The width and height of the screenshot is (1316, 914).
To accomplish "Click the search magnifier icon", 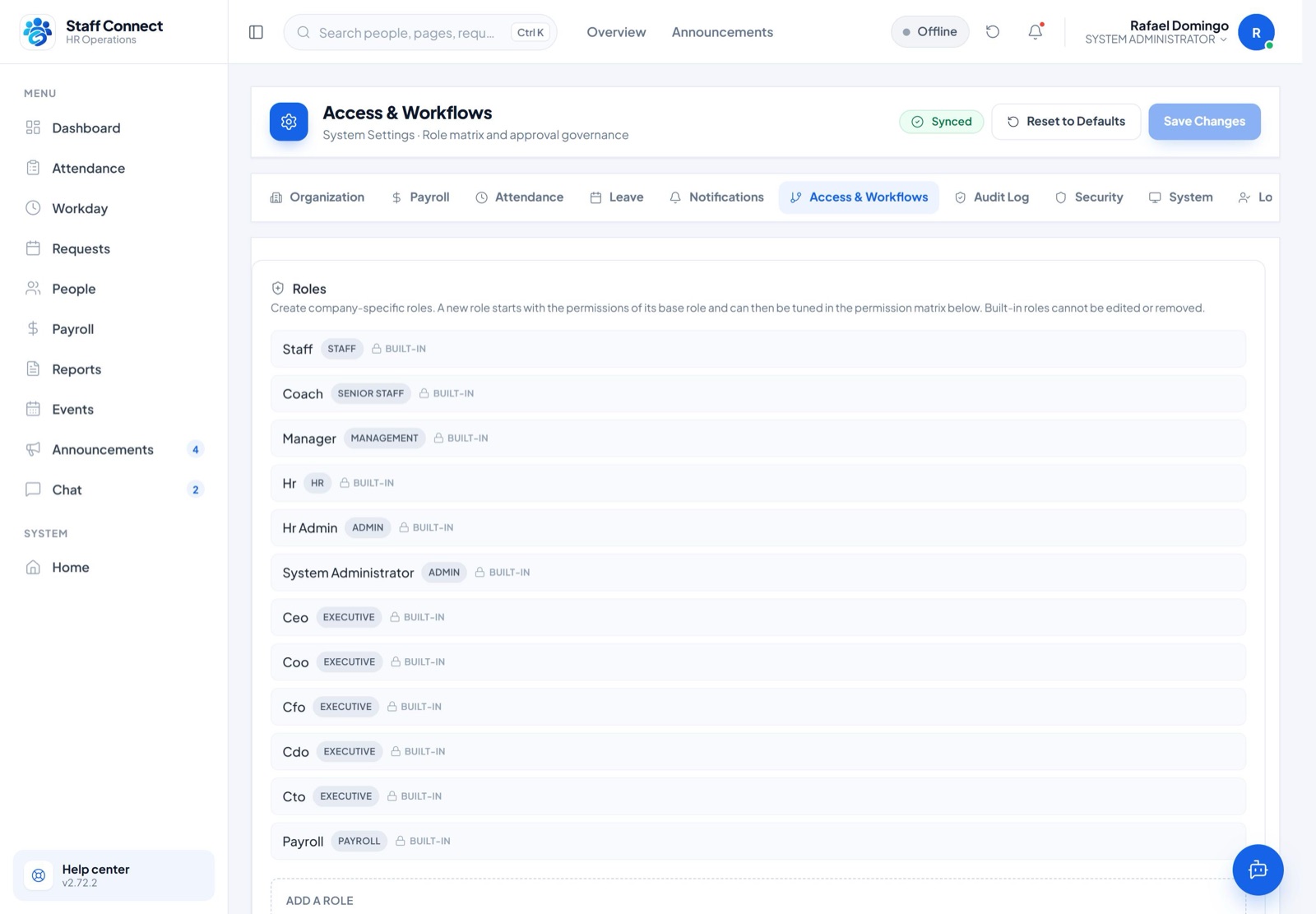I will (x=304, y=32).
